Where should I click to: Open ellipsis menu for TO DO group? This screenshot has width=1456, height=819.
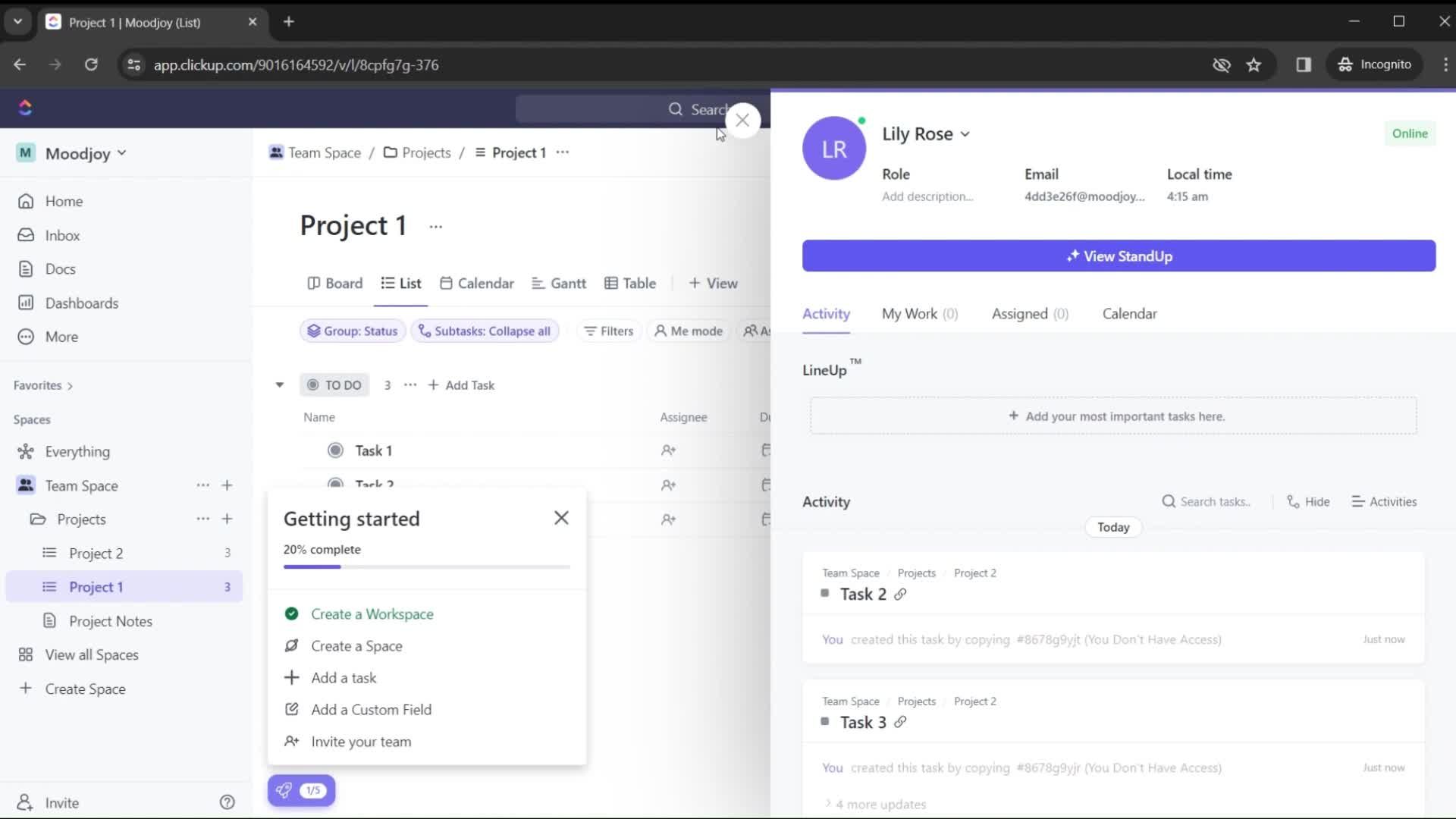tap(410, 385)
